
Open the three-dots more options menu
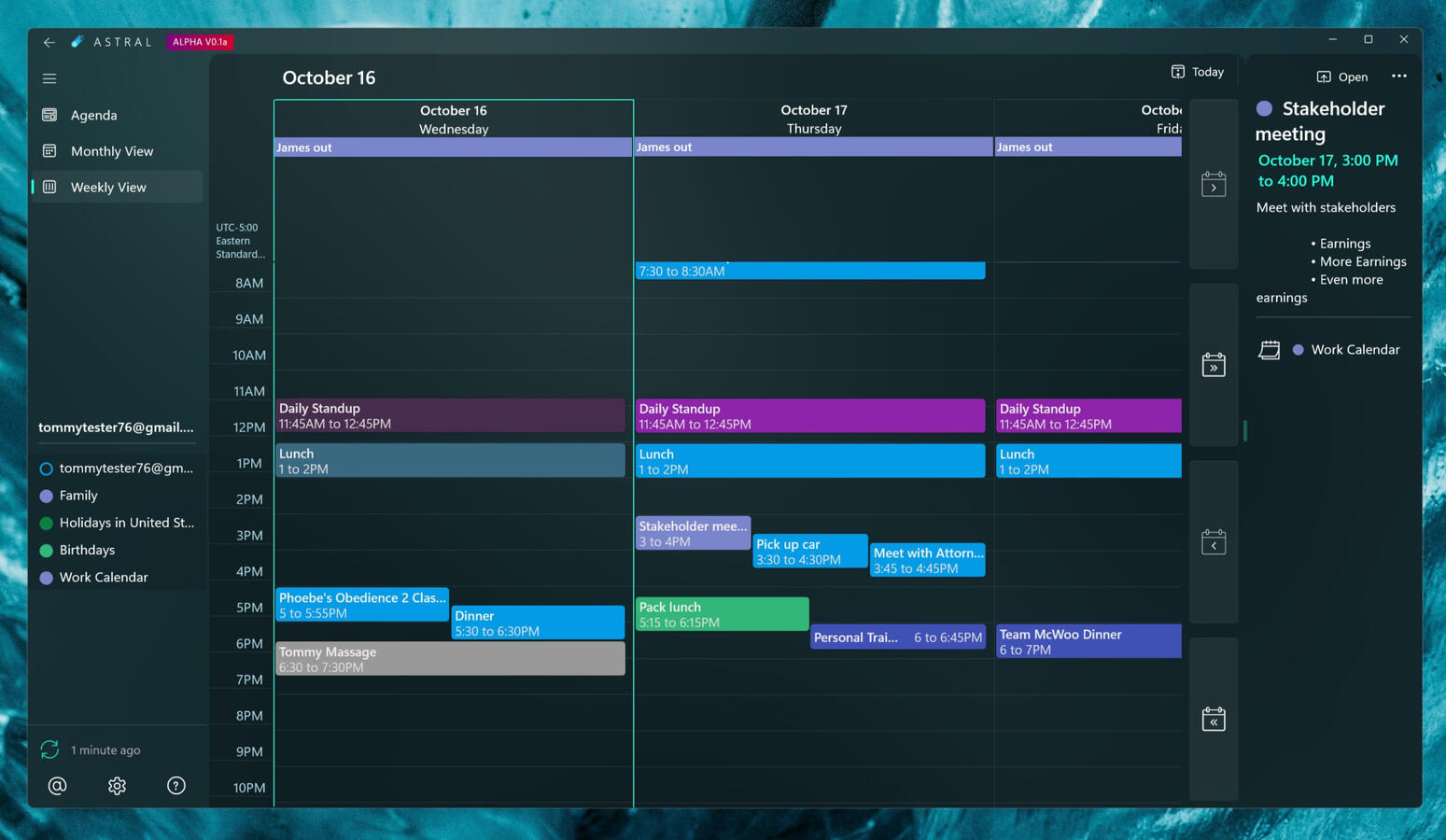(x=1398, y=77)
